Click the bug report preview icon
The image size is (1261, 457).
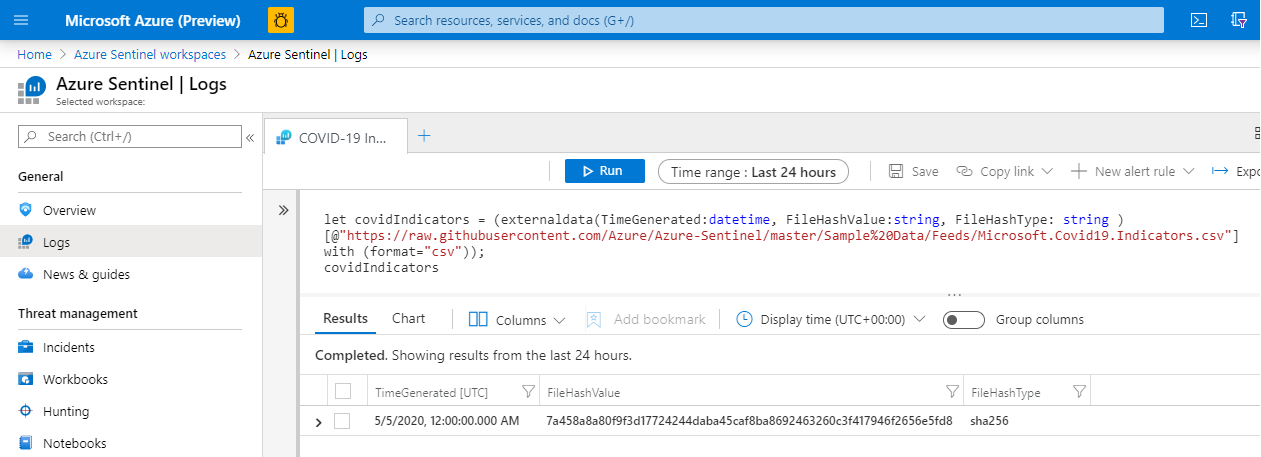[x=281, y=20]
